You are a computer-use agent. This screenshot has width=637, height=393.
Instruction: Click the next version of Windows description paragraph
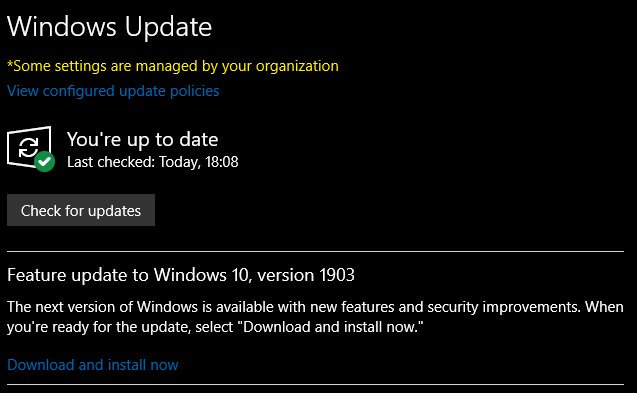(315, 317)
